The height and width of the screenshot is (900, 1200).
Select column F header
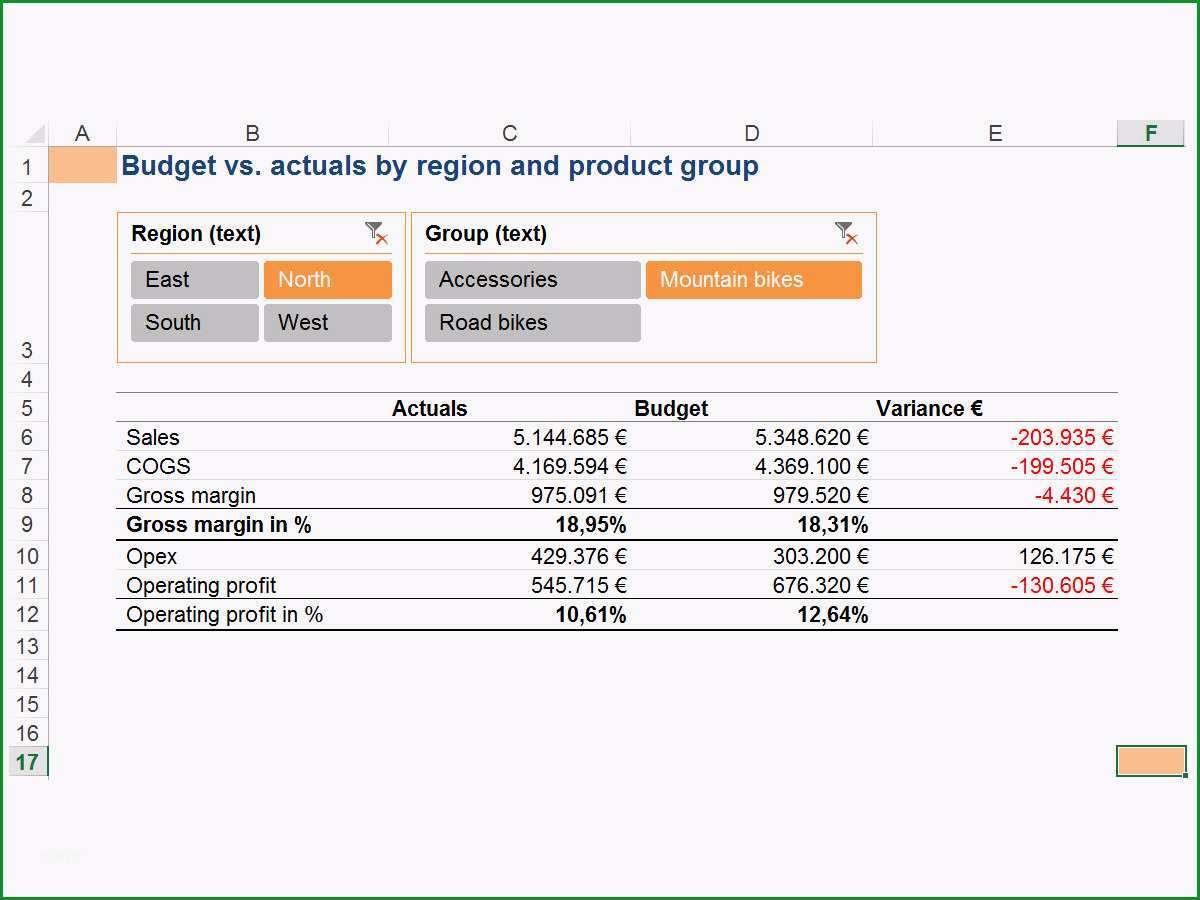1151,134
